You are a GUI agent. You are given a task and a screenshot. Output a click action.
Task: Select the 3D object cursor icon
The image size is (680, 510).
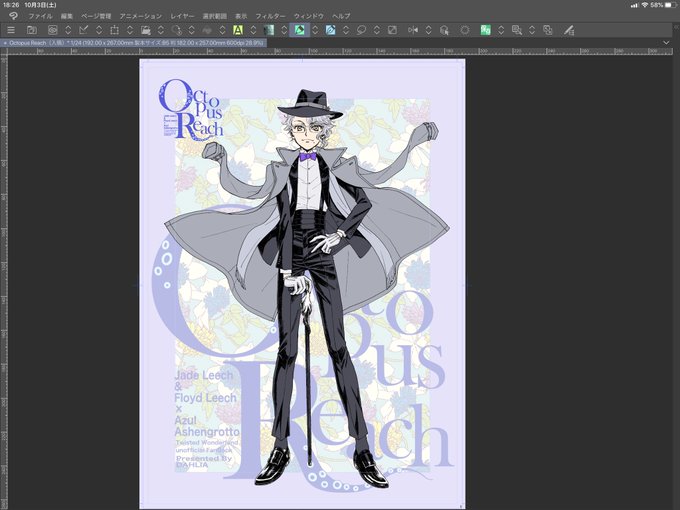444,30
